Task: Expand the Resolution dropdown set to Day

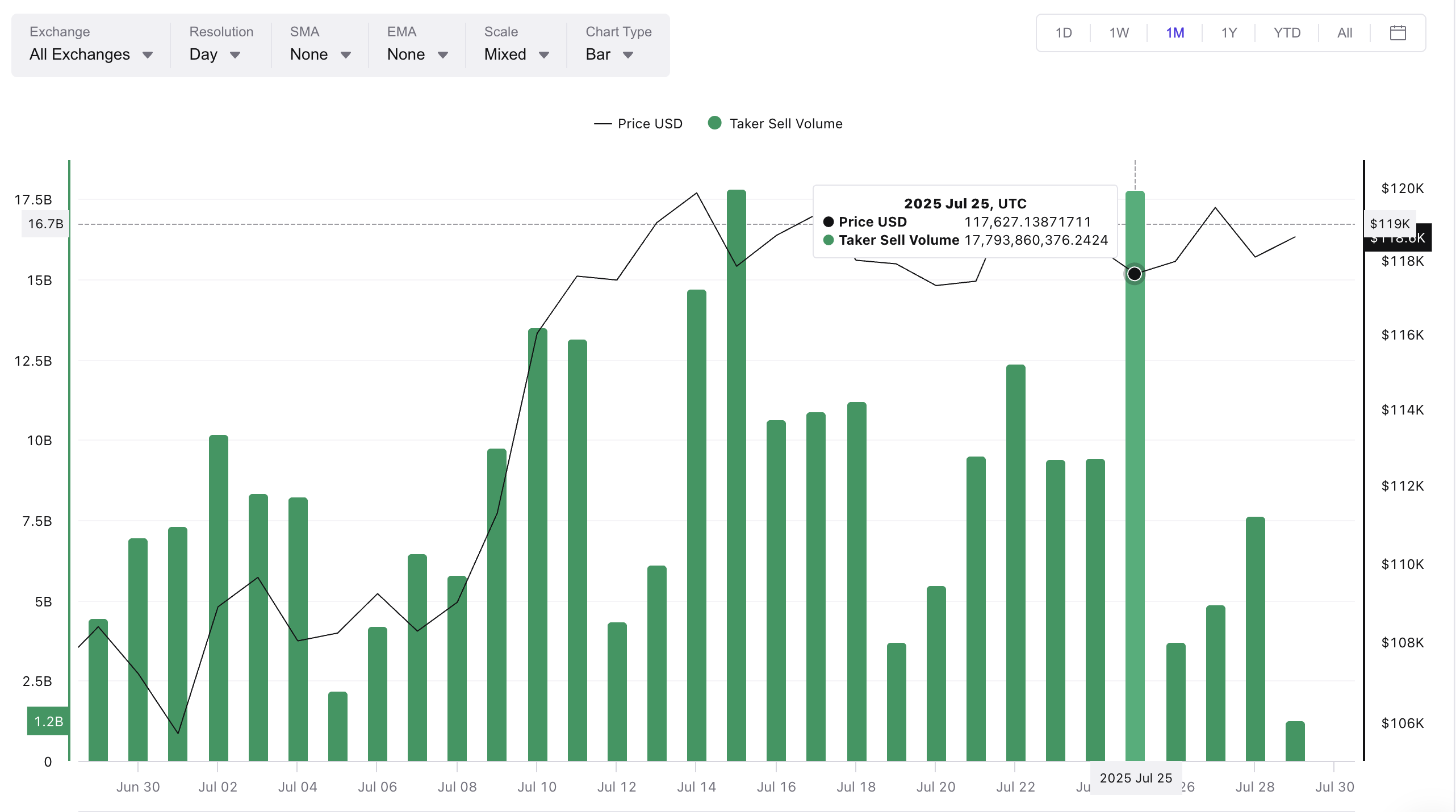Action: coord(214,55)
